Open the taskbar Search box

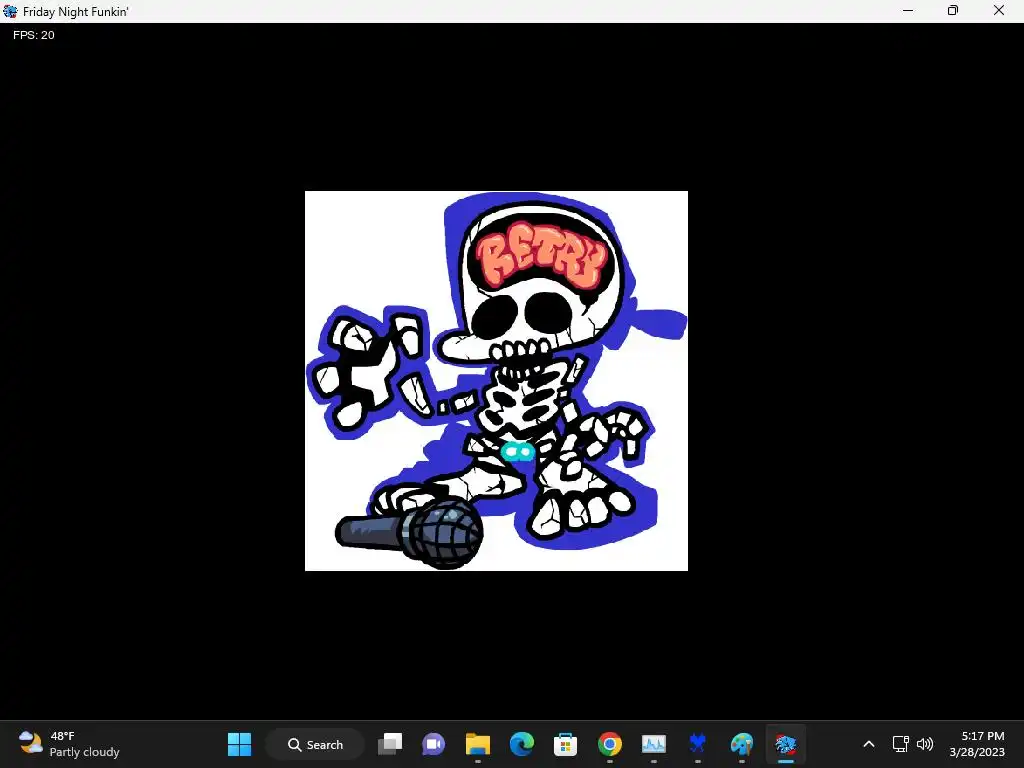point(315,744)
